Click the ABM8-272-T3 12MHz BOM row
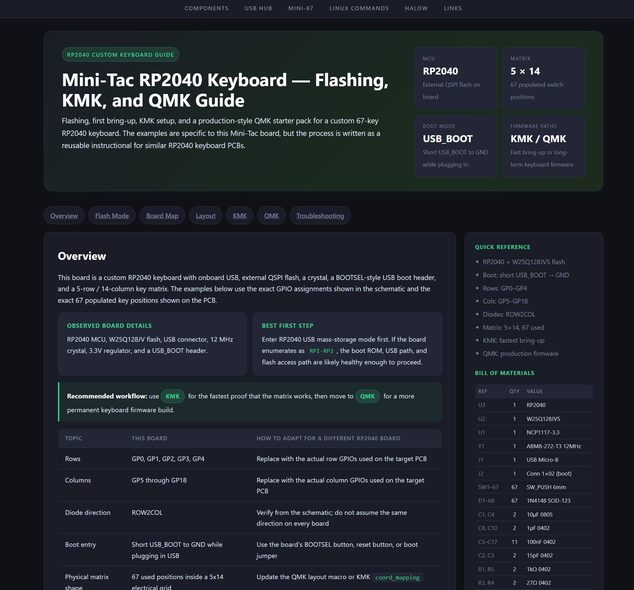634x590 pixels. coord(534,446)
